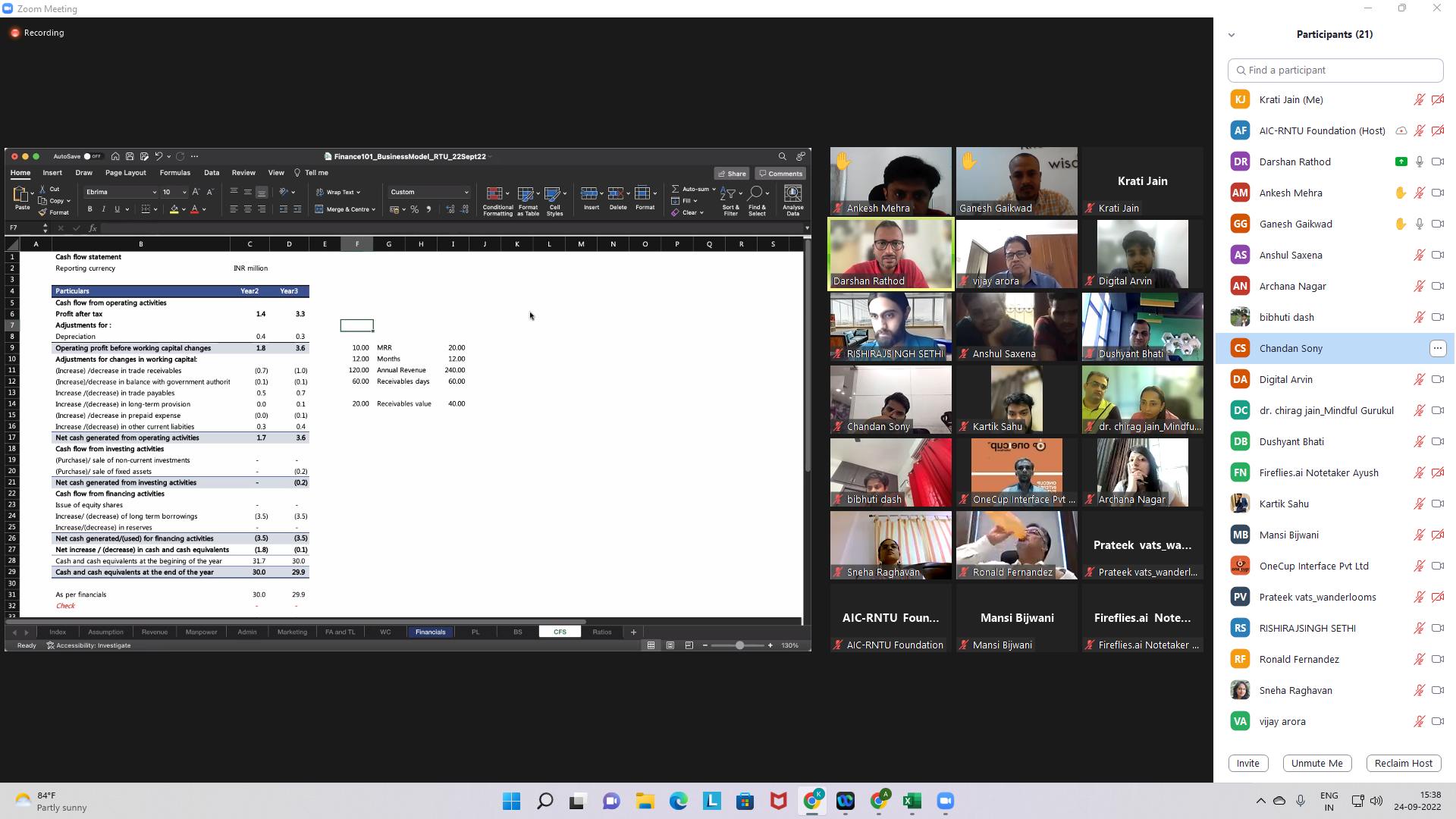
Task: Open File Explorer folder icon in taskbar
Action: tap(645, 801)
